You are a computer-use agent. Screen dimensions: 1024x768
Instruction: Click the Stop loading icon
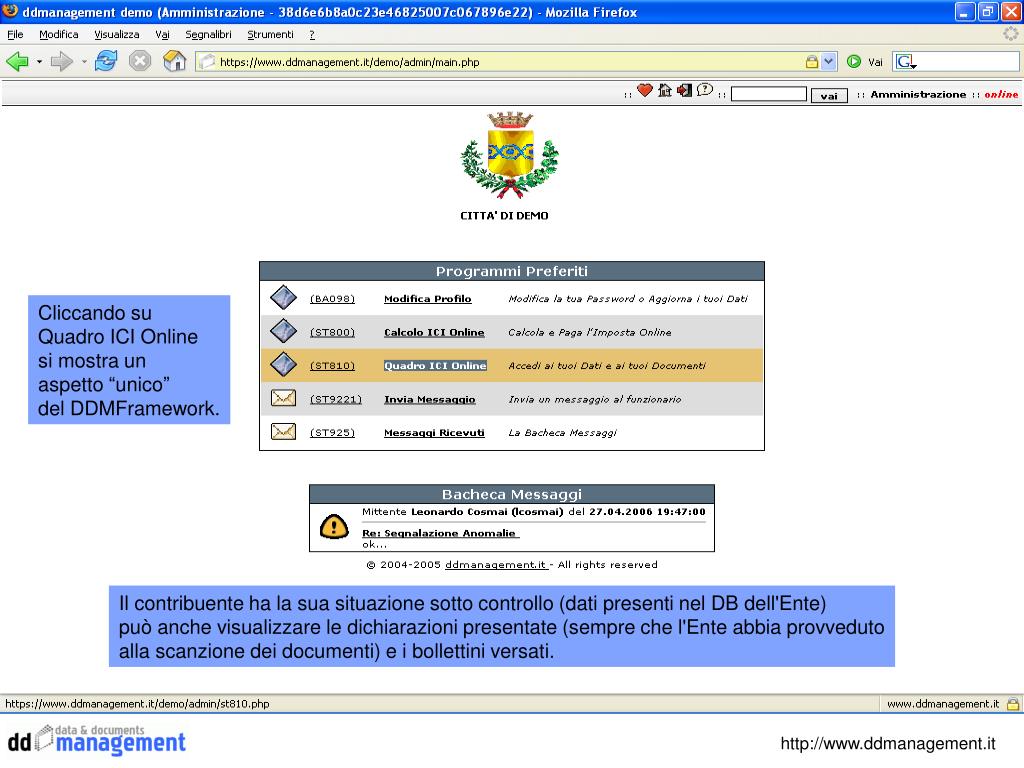[x=140, y=61]
